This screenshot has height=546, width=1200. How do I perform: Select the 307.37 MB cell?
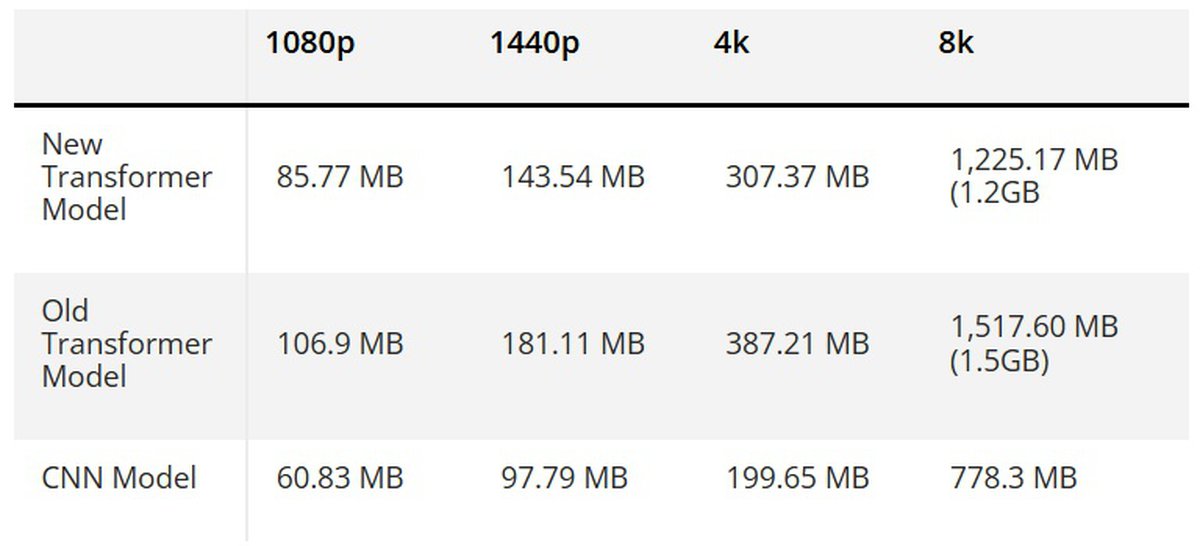797,178
